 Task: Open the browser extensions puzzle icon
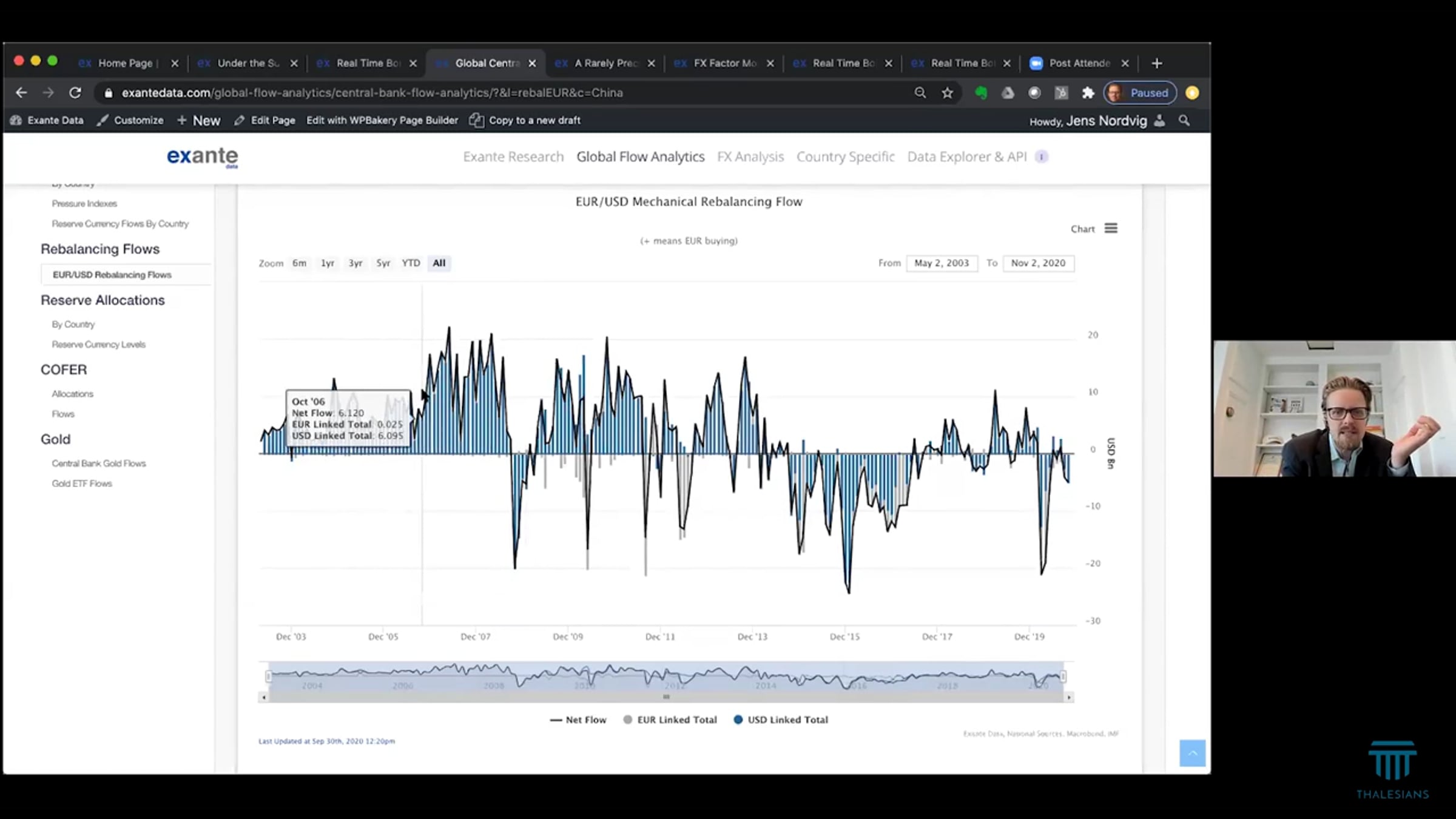pyautogui.click(x=1088, y=93)
